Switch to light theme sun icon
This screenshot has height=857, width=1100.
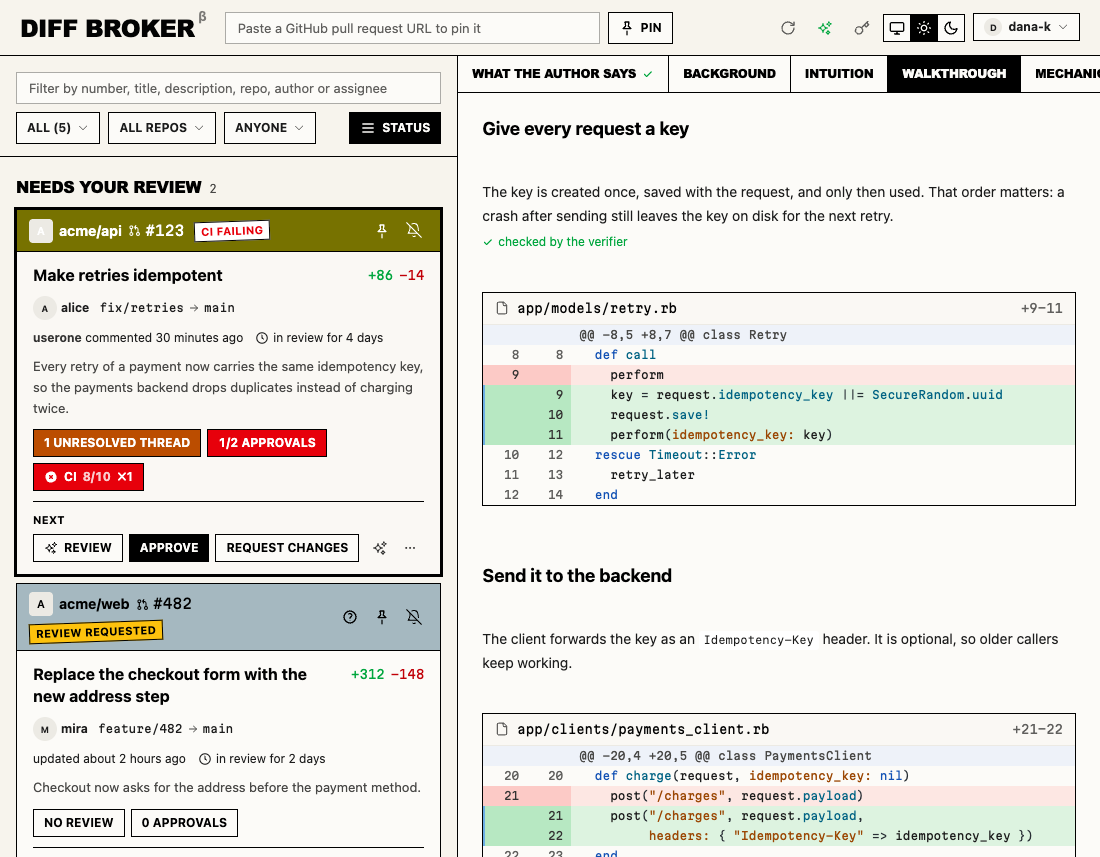click(924, 28)
